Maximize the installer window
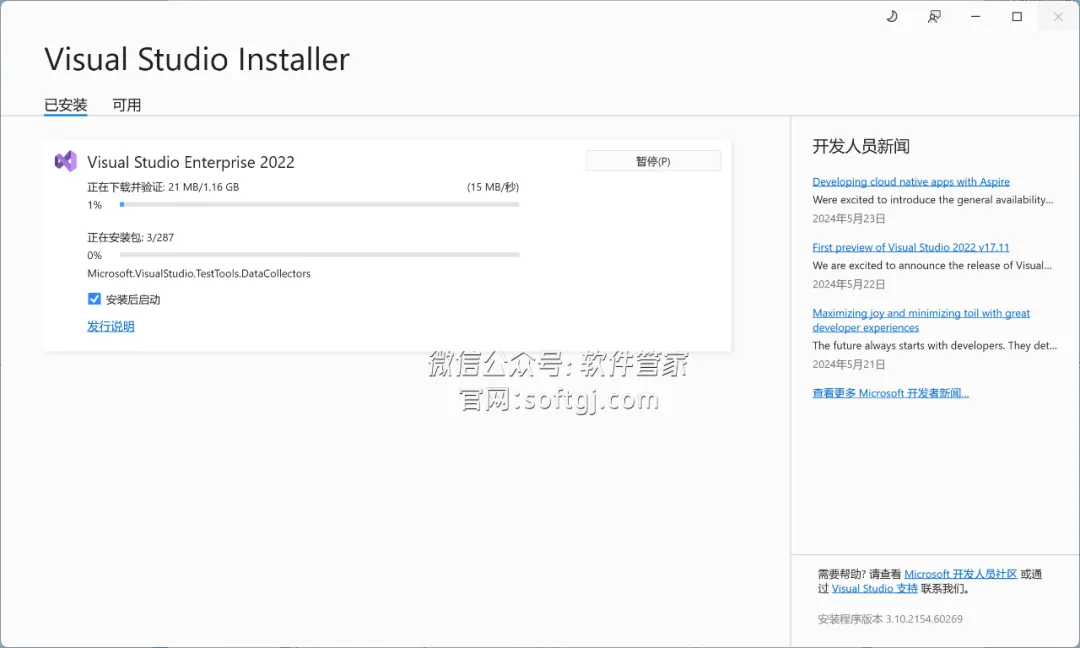Viewport: 1080px width, 648px height. pyautogui.click(x=1017, y=17)
